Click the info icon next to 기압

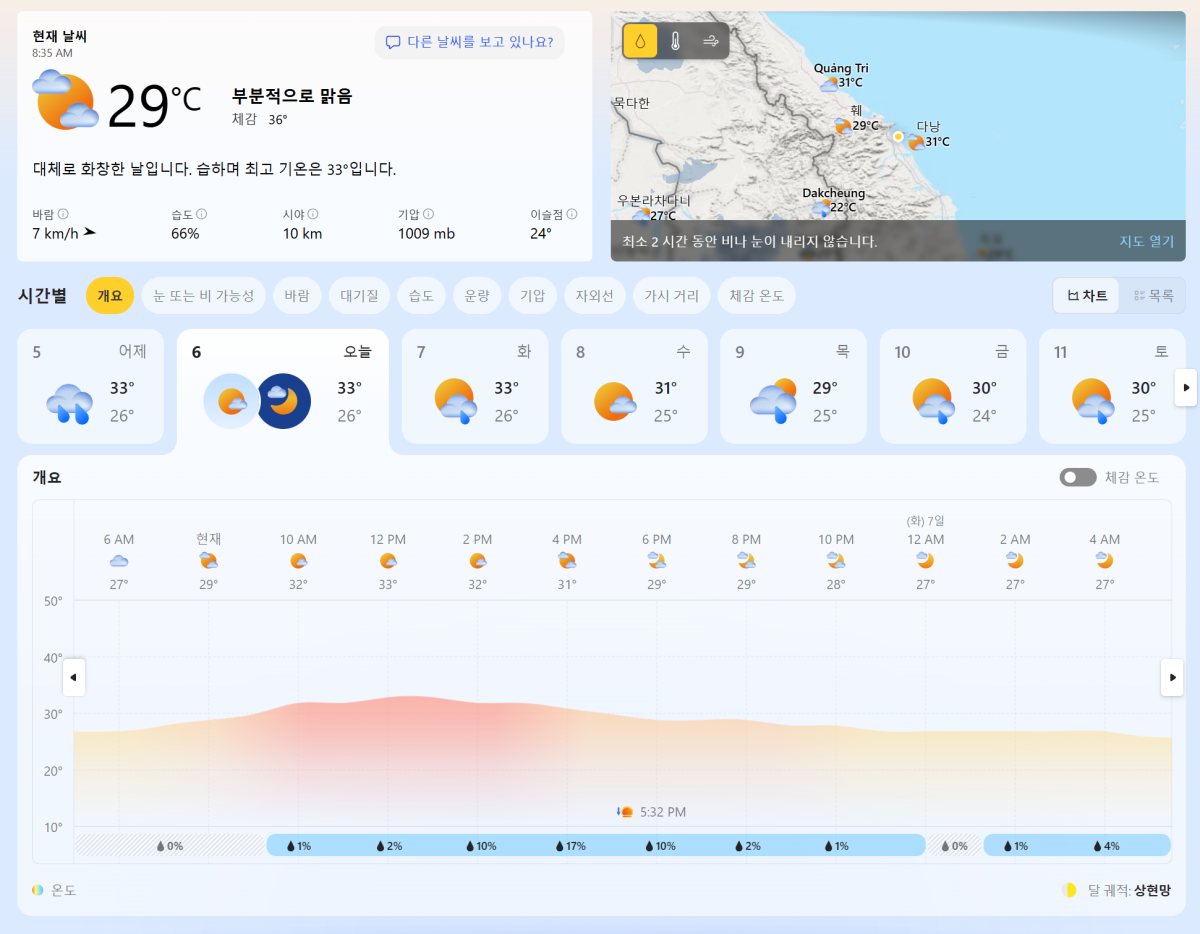[x=428, y=214]
